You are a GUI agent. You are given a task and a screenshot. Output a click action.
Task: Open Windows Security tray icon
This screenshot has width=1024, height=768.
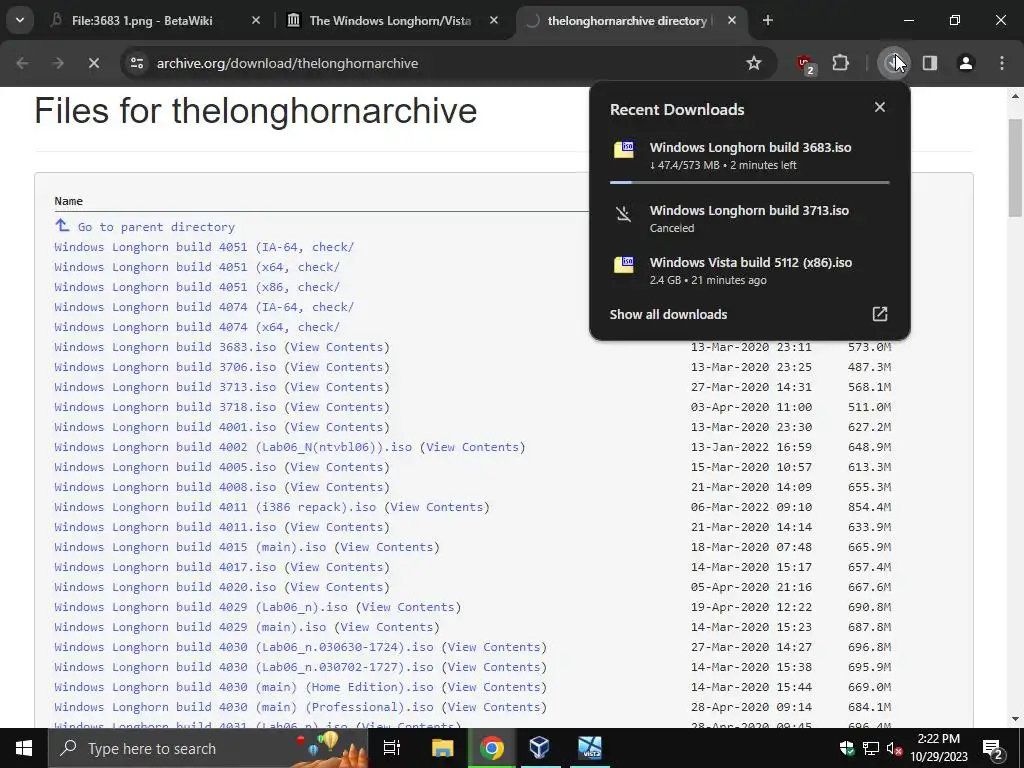(x=848, y=748)
